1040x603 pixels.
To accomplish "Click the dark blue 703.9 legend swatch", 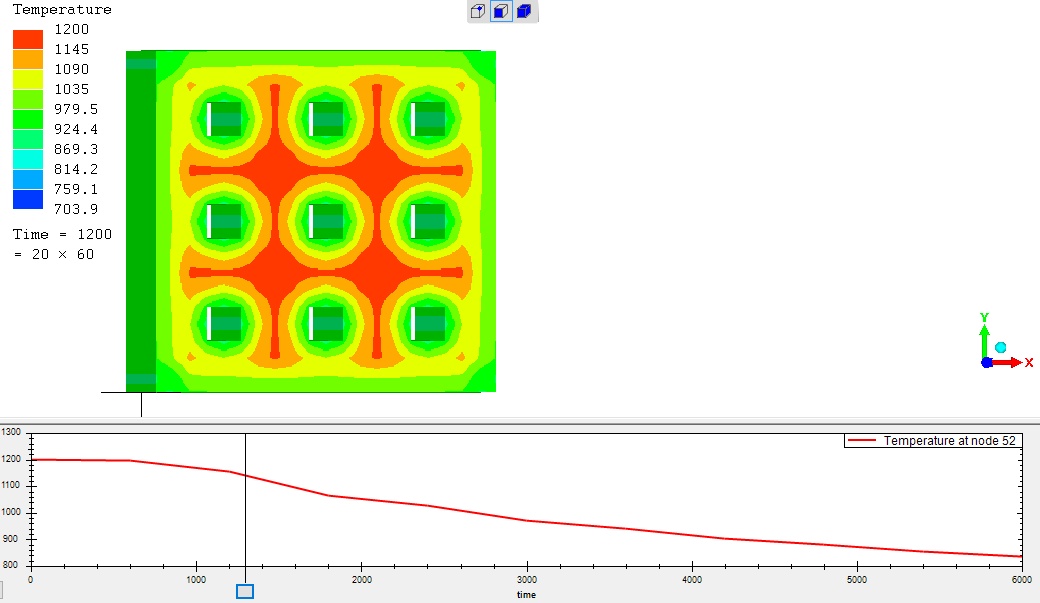I will [27, 199].
